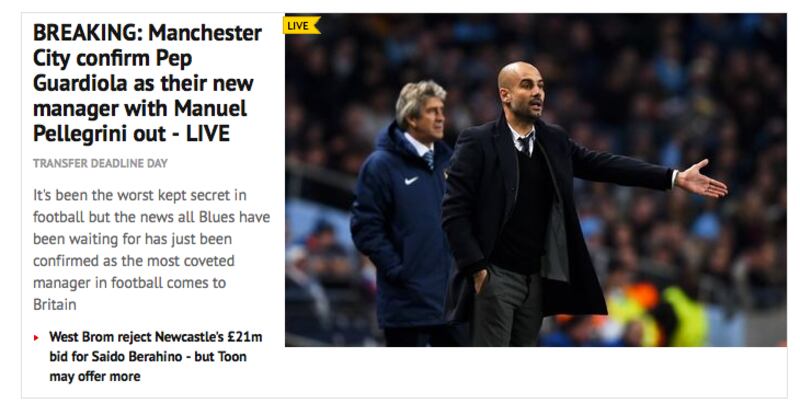800x415 pixels.
Task: Click 'may offer more' in related story
Action: (x=95, y=376)
